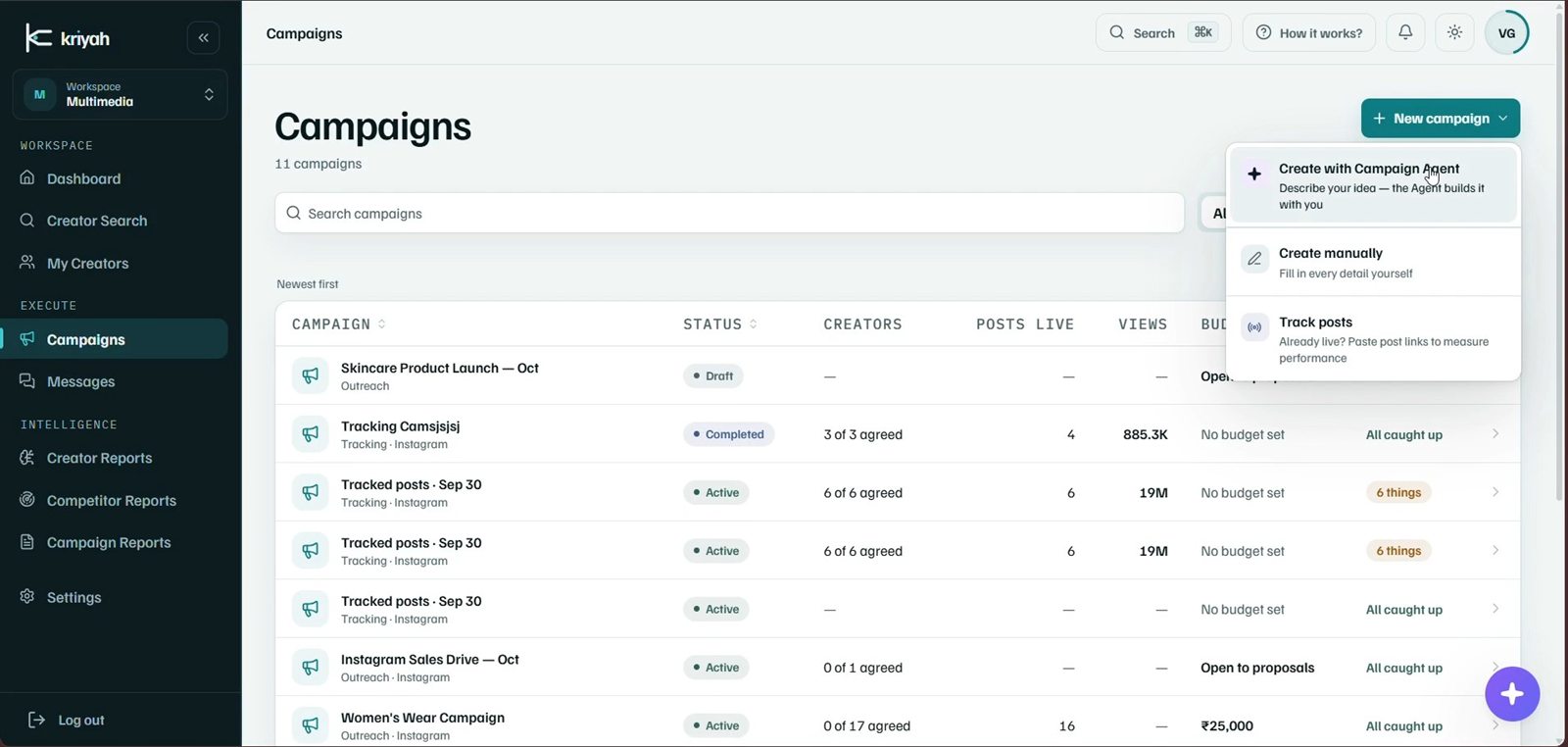
Task: Click POSTS LIVE column header
Action: tap(1025, 324)
